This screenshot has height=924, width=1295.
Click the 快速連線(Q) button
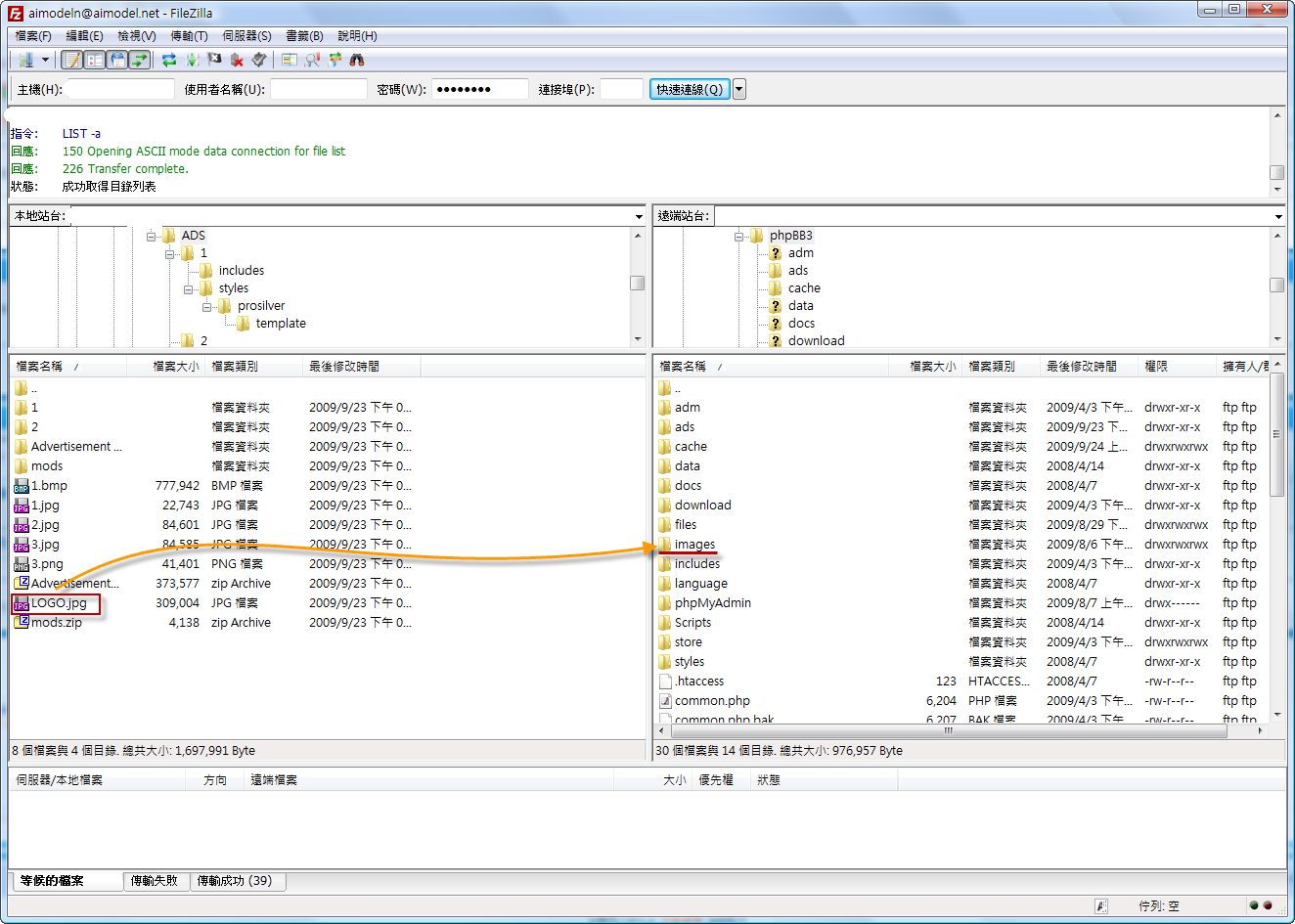pos(690,89)
